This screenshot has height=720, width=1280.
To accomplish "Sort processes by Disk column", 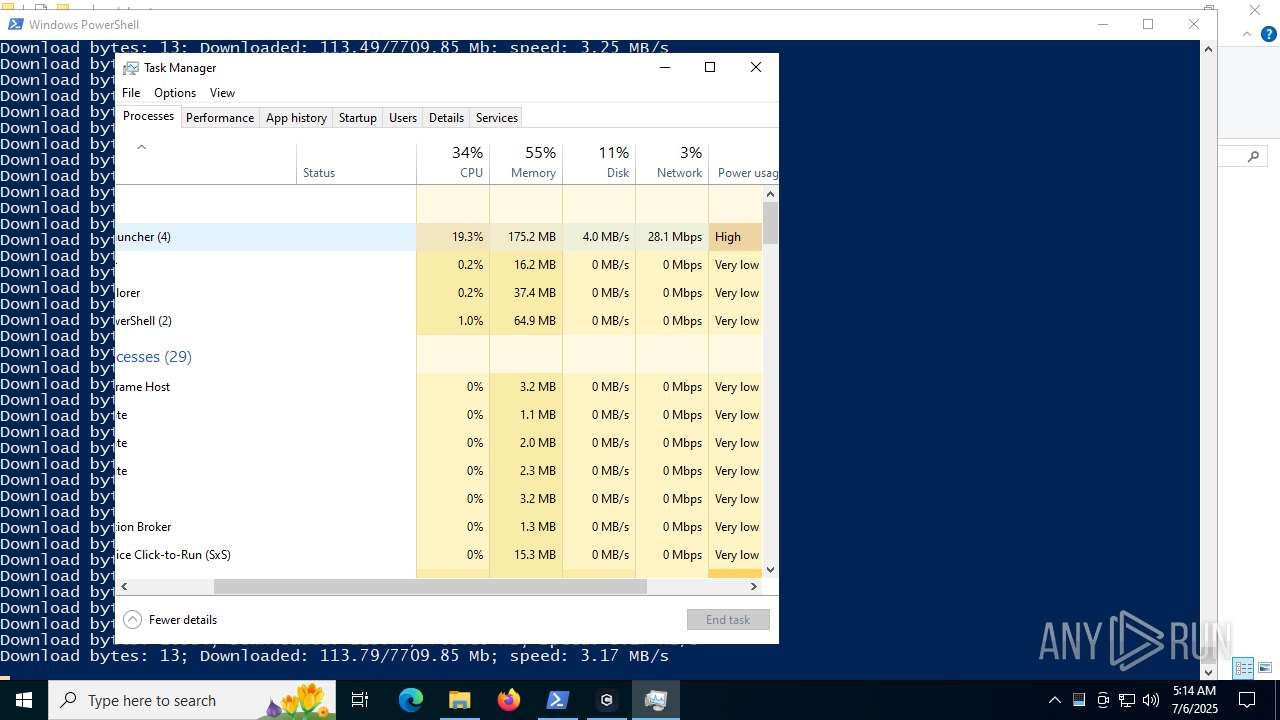I will [x=599, y=163].
